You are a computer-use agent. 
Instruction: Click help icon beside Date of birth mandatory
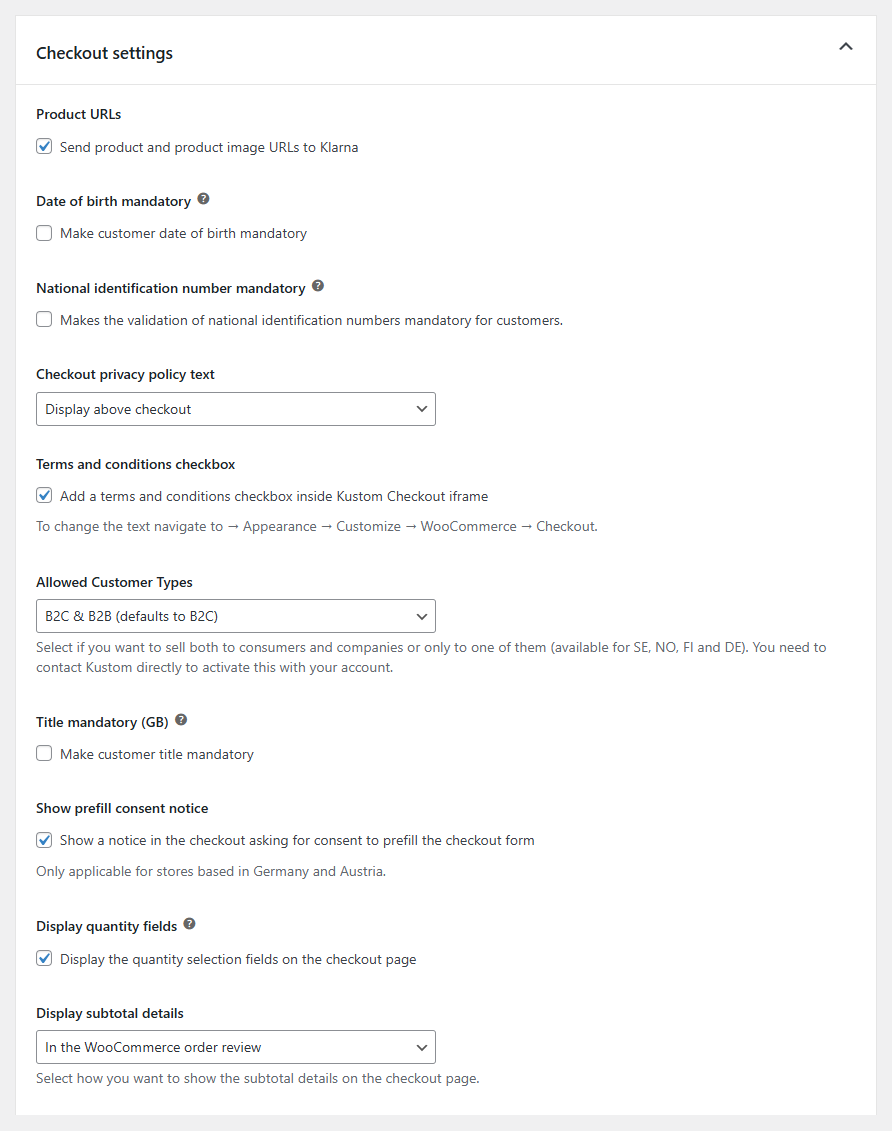pos(204,199)
